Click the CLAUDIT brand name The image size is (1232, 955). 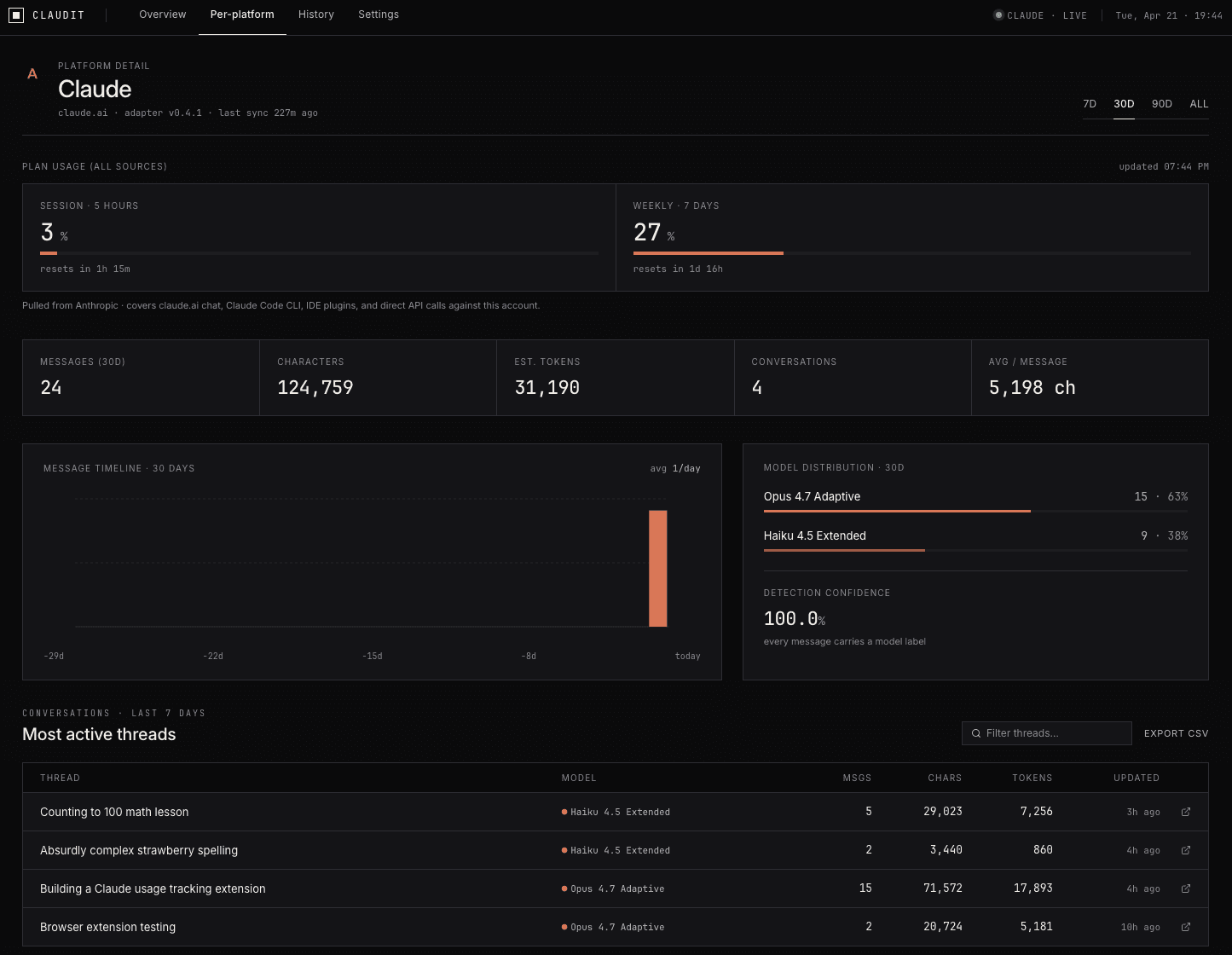(58, 15)
